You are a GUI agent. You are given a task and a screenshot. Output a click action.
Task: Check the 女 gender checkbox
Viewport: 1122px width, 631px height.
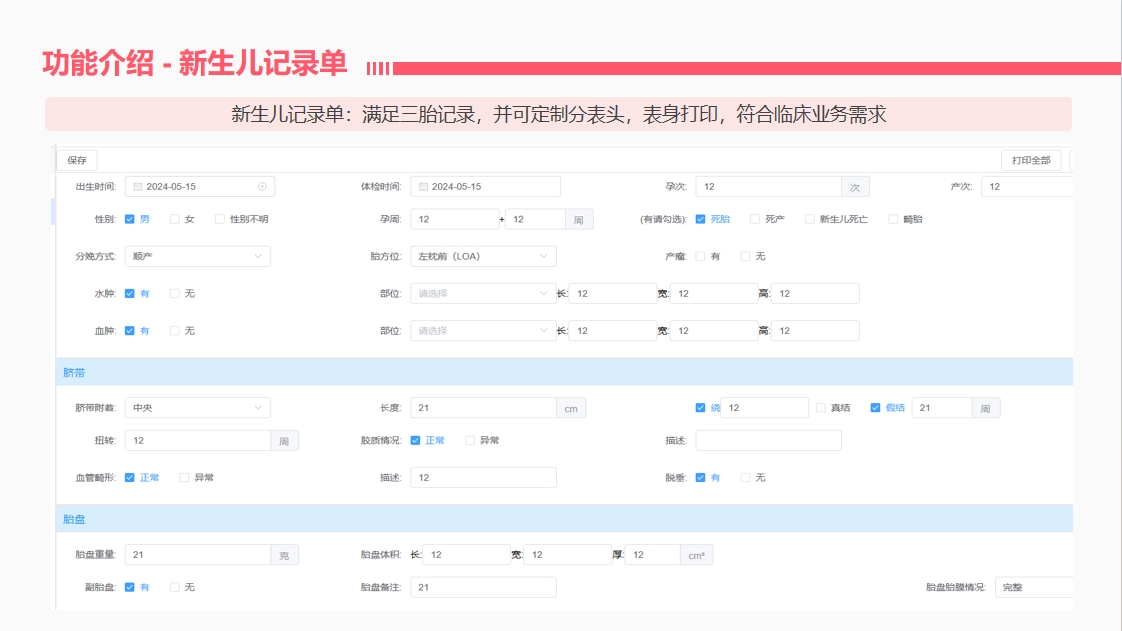click(x=174, y=219)
